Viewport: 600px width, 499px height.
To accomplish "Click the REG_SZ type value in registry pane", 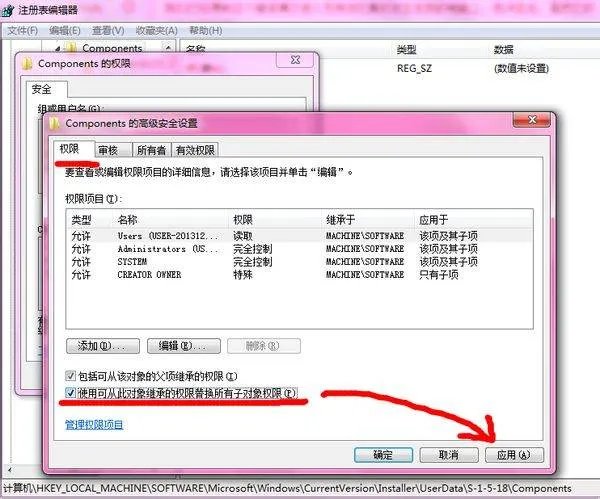I will click(x=414, y=68).
